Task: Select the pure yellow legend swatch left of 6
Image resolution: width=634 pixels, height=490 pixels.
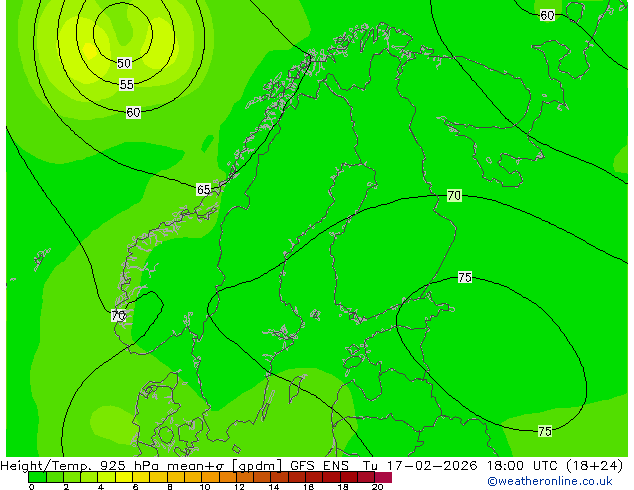Action: (124, 477)
